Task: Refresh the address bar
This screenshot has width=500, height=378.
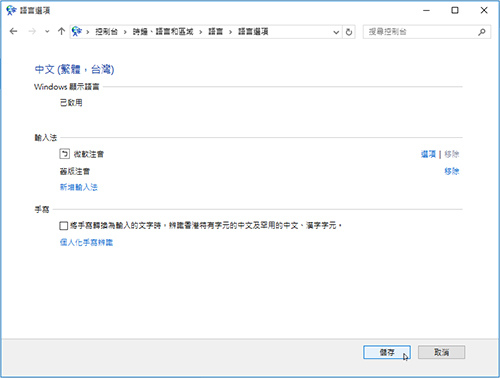Action: click(349, 32)
